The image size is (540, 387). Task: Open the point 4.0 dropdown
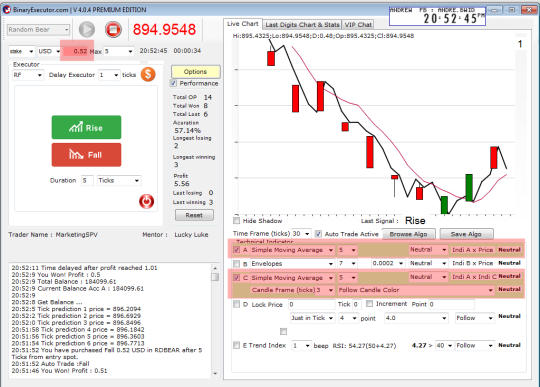click(416, 318)
